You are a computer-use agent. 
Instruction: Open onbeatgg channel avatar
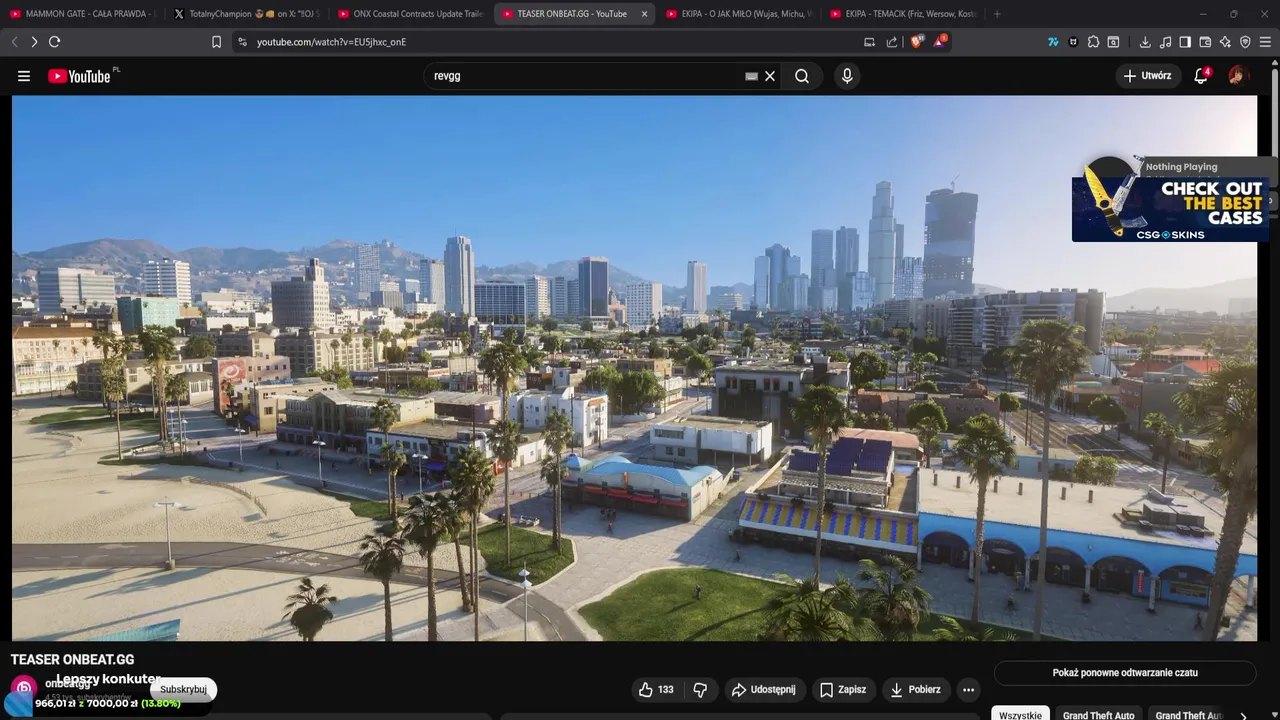[23, 688]
